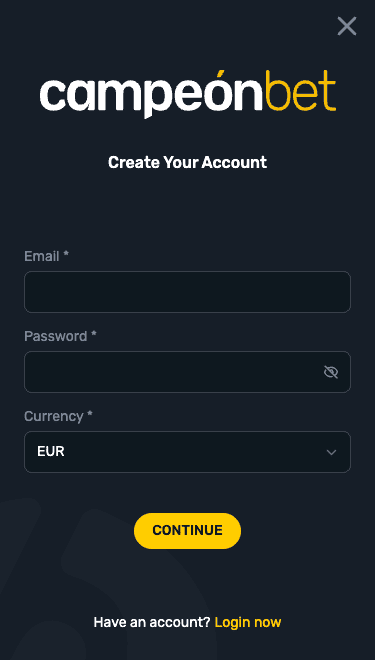Viewport: 375px width, 660px height.
Task: Click the Campeónbet logo
Action: click(x=188, y=94)
